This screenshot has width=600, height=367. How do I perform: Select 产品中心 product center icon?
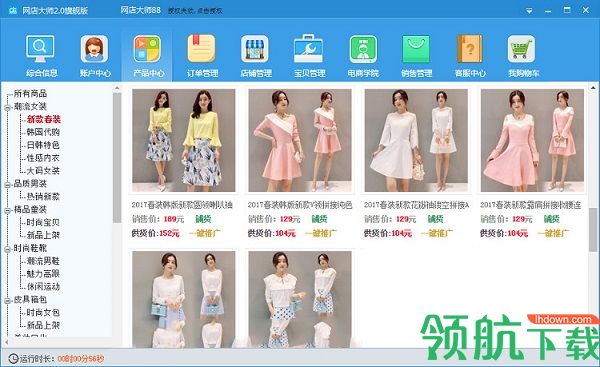[147, 49]
